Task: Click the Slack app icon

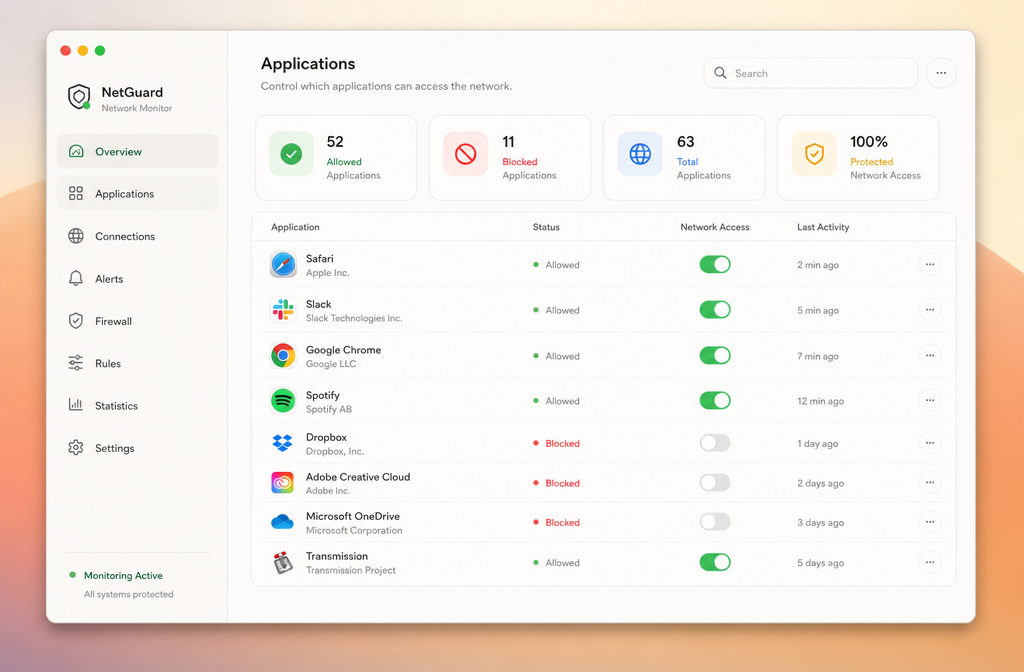Action: [283, 310]
